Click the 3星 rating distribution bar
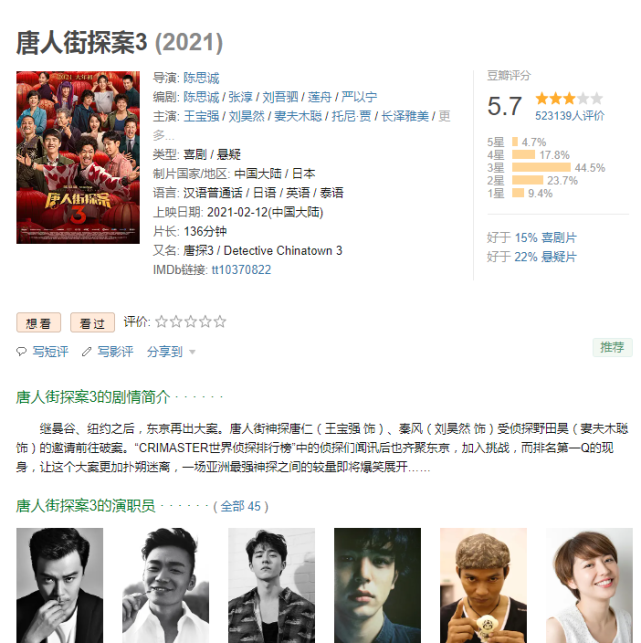The height and width of the screenshot is (643, 641). coord(541,167)
